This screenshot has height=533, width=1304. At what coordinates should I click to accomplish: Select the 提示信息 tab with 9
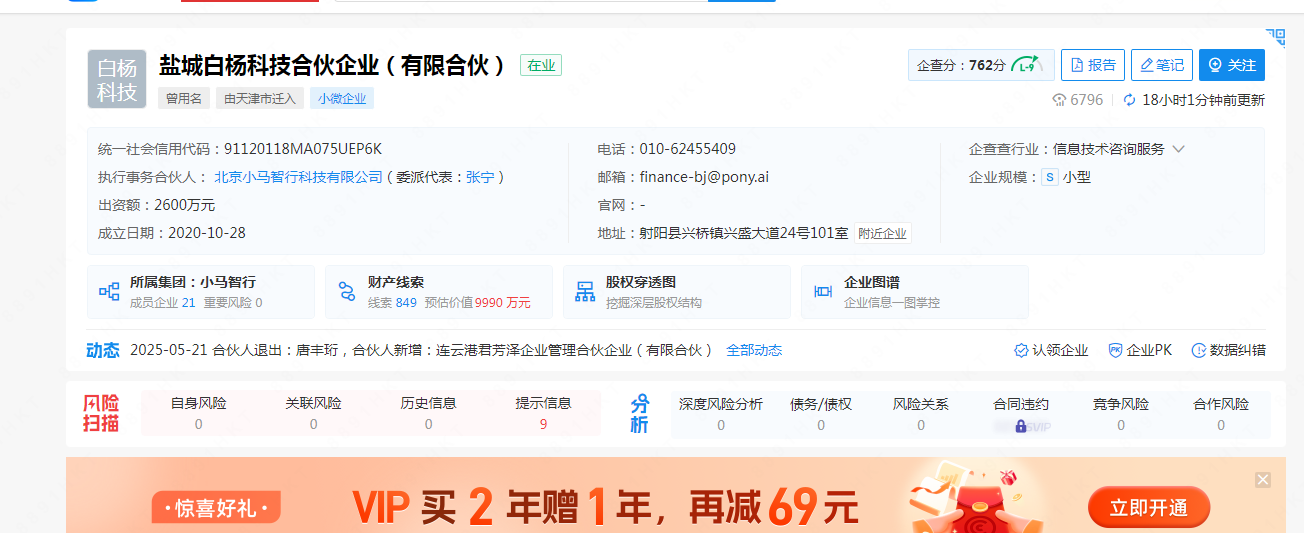pyautogui.click(x=543, y=413)
